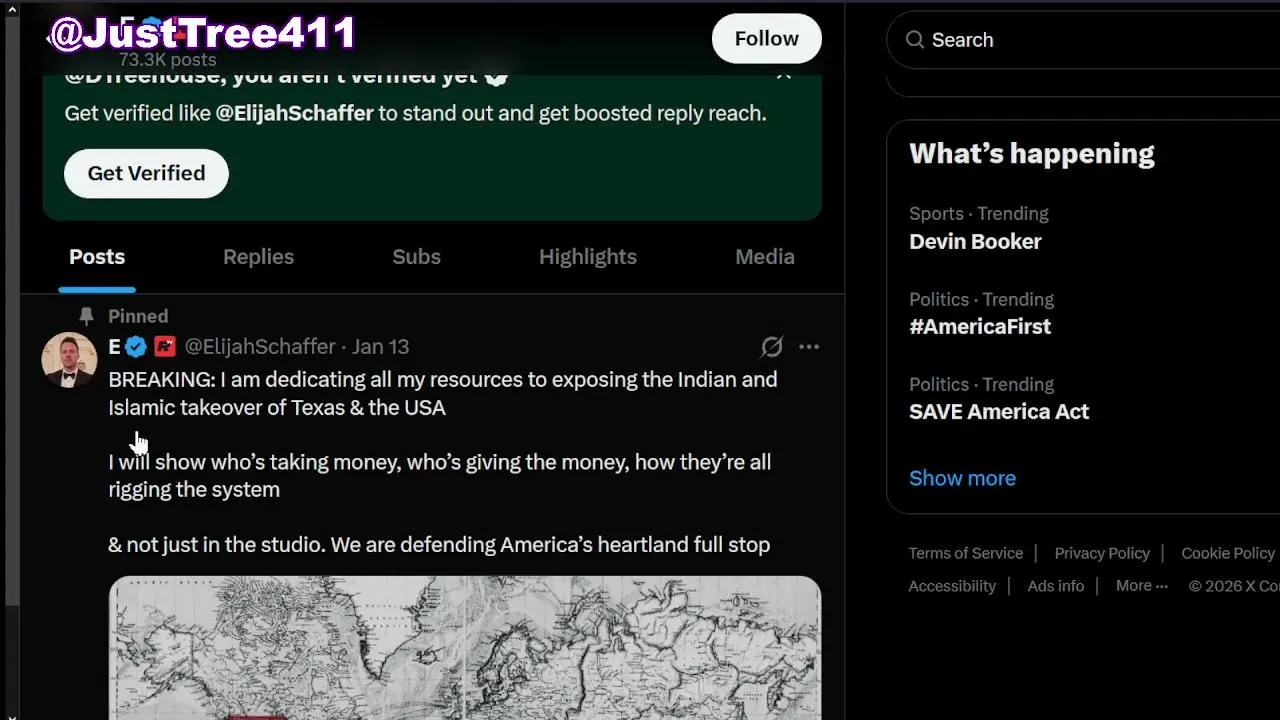Screen dimensions: 1280x720
Task: Open the map image in the post
Action: (x=465, y=647)
